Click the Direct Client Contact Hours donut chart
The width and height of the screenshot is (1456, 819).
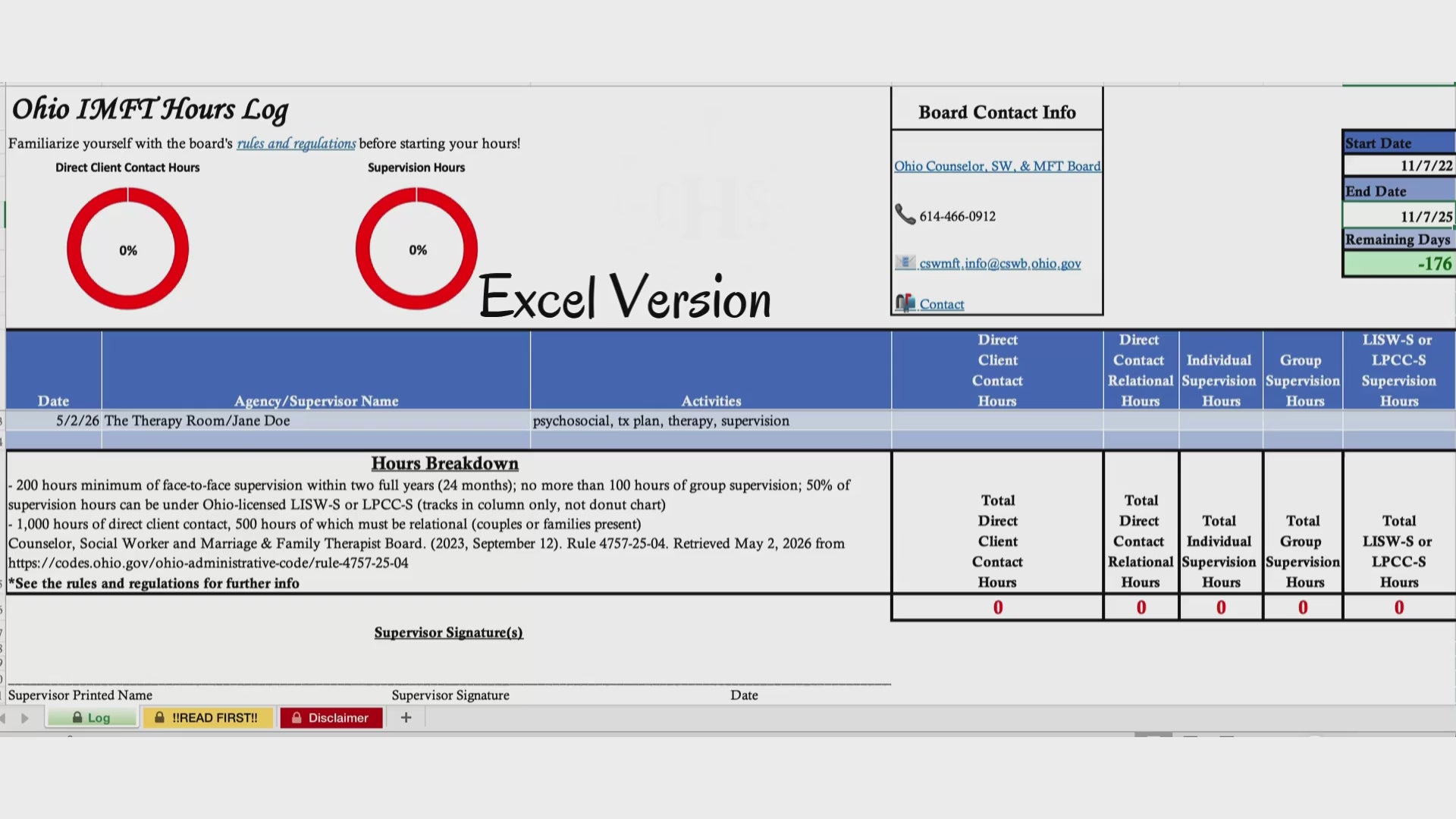tap(127, 249)
